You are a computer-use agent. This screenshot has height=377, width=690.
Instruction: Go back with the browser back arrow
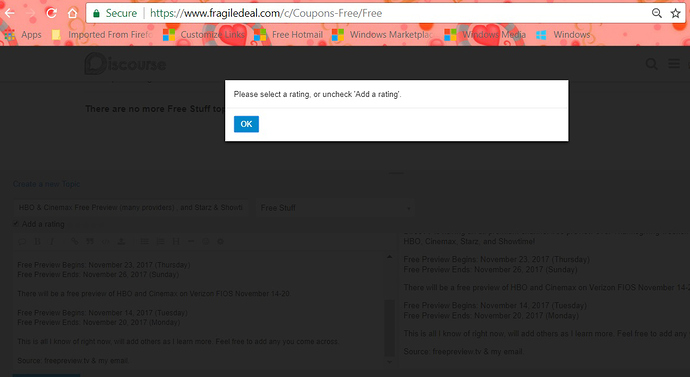click(x=9, y=13)
